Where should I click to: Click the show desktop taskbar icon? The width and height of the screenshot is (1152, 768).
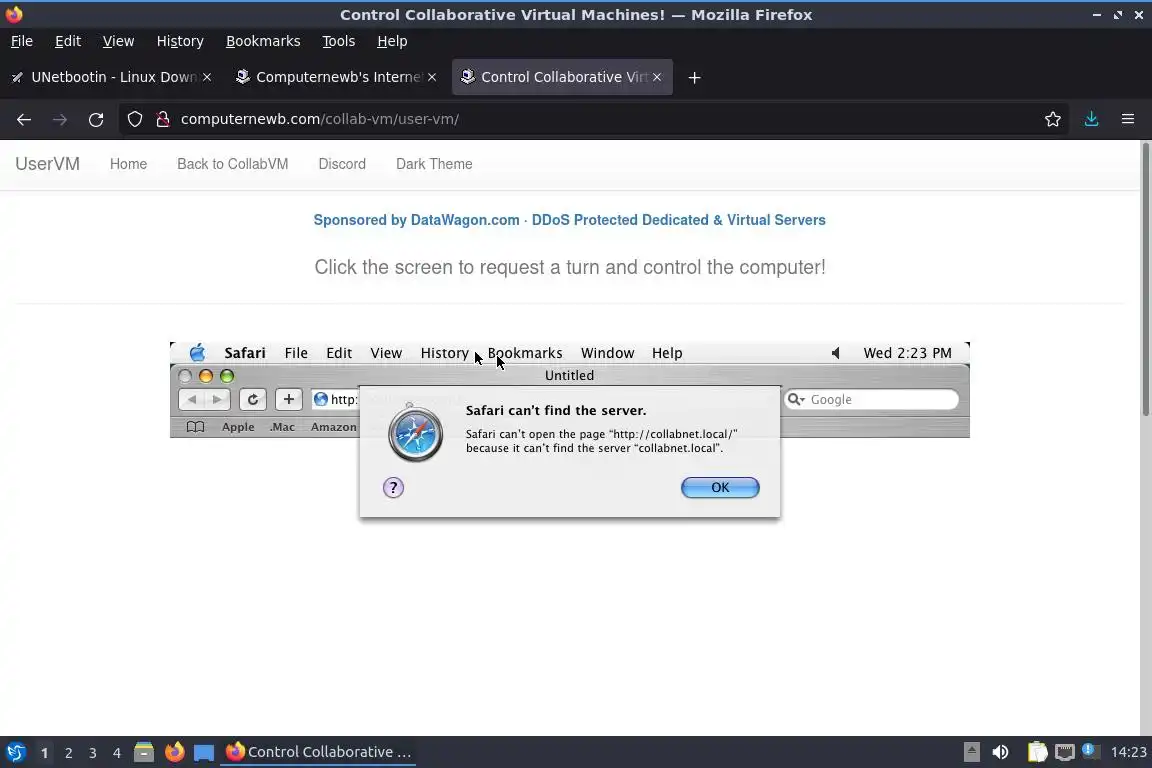pyautogui.click(x=204, y=753)
